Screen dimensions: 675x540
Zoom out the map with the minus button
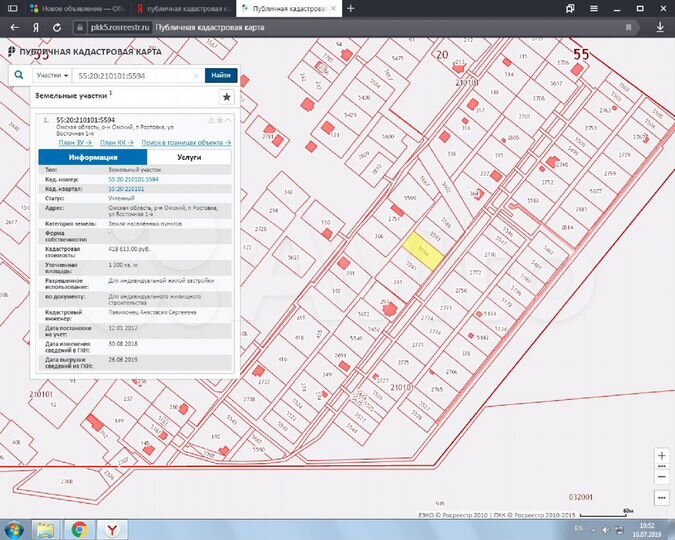[x=662, y=477]
